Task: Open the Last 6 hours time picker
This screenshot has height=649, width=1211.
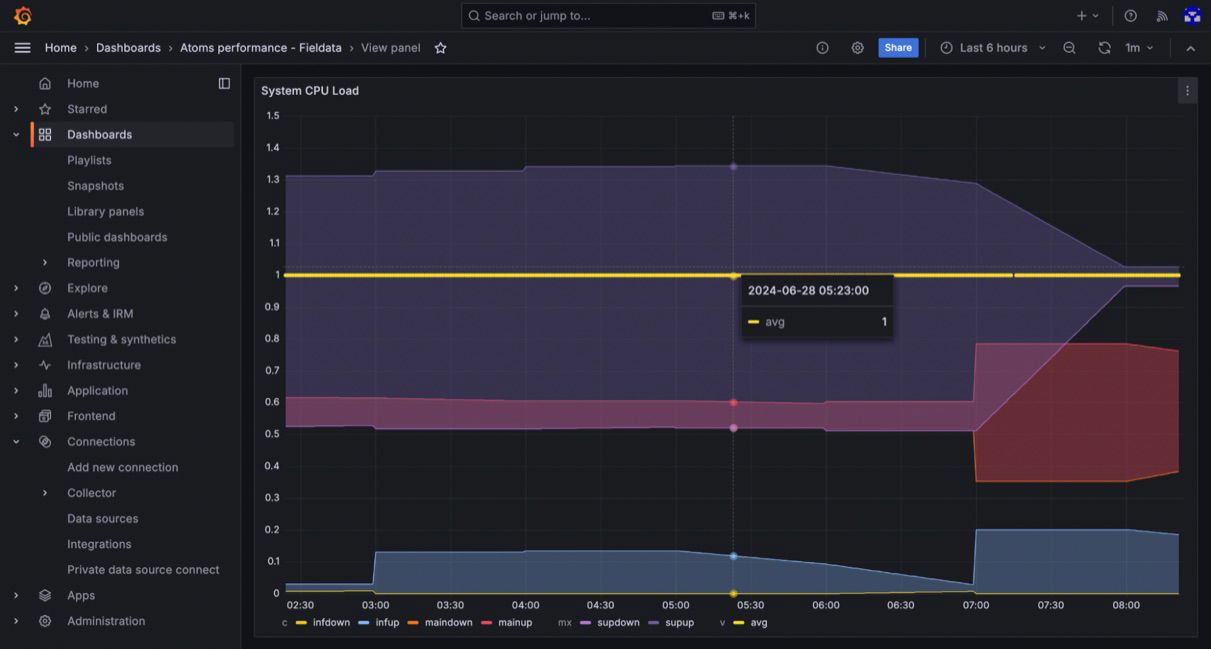Action: [992, 48]
